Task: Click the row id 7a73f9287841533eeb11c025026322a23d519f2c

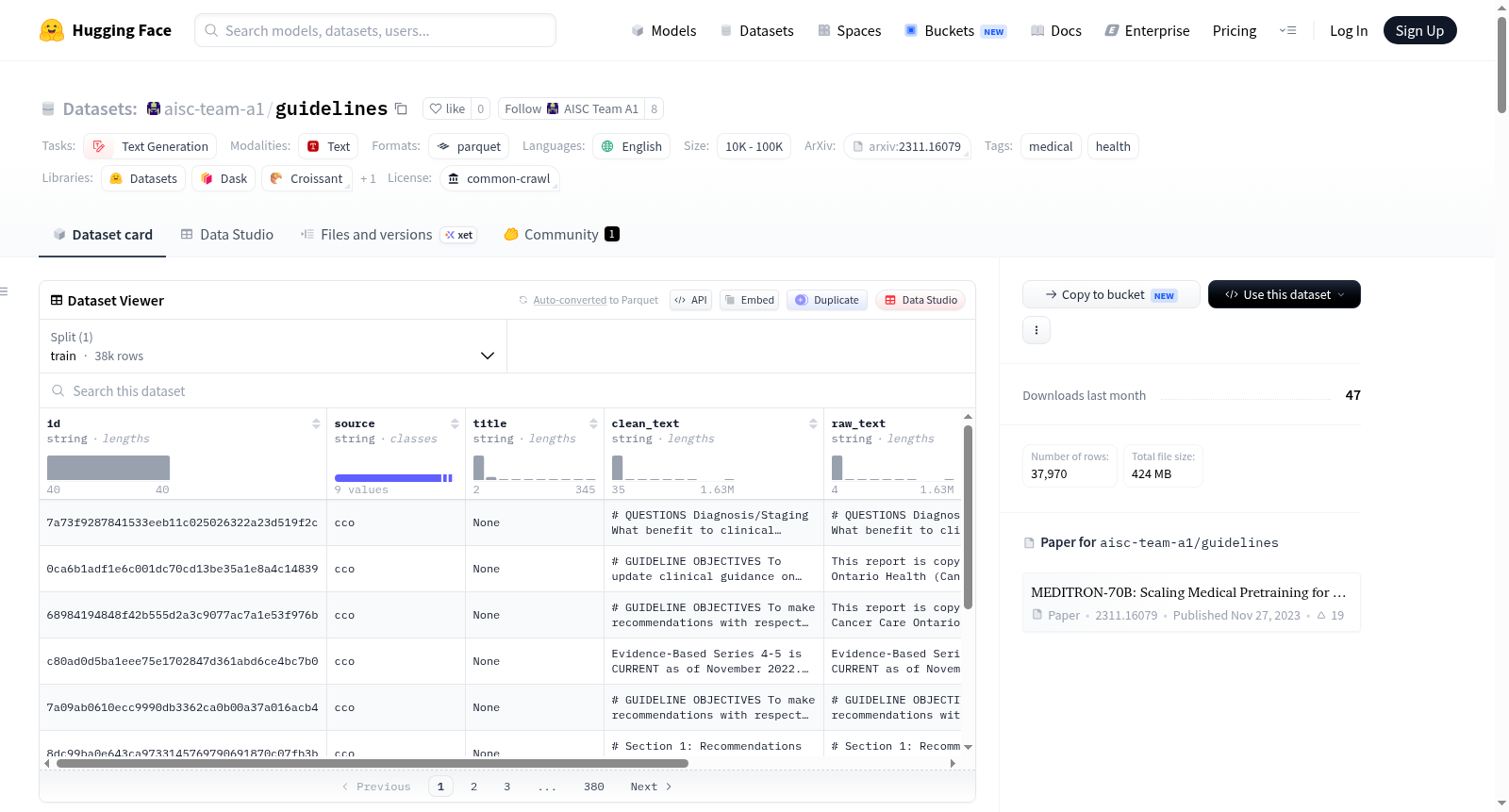Action: tap(182, 522)
